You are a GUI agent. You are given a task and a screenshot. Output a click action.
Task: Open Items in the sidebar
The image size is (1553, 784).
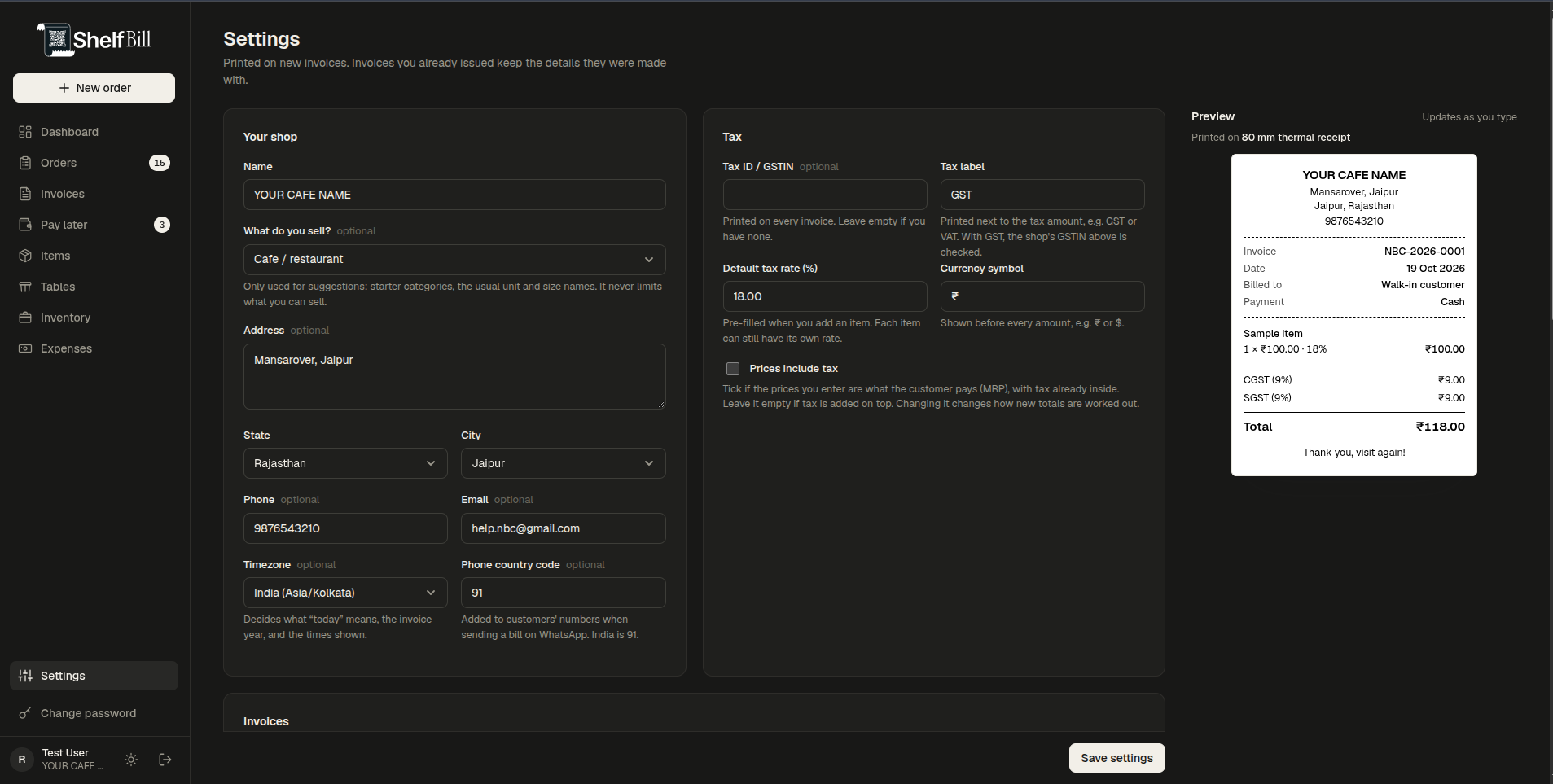(94, 256)
